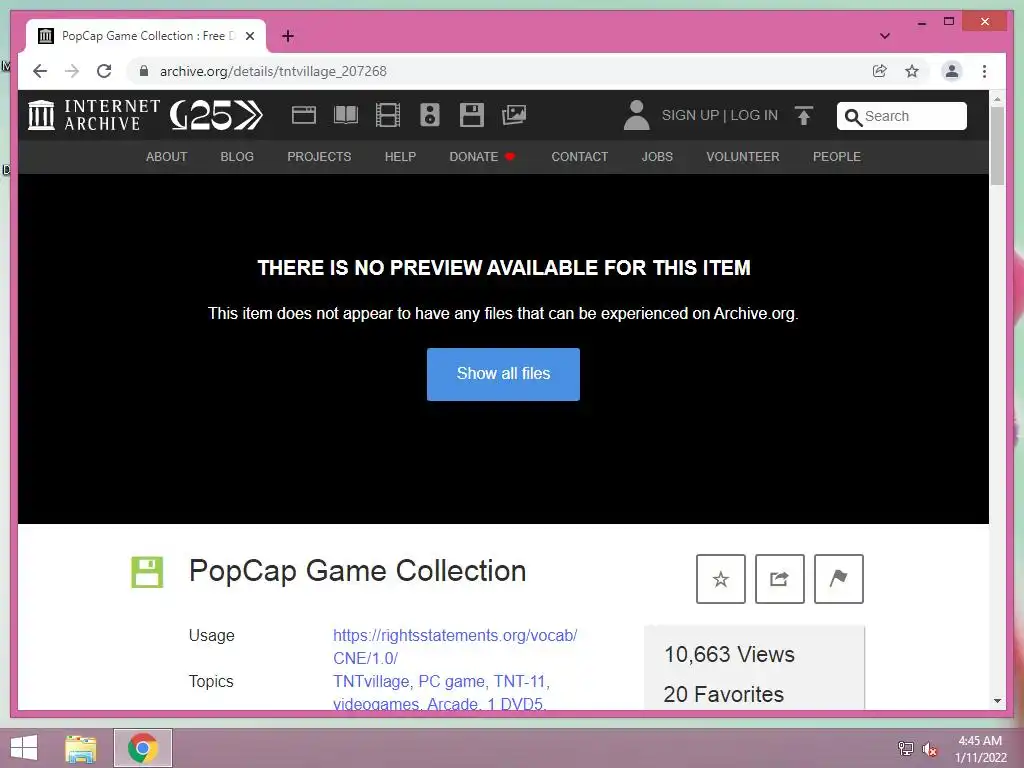Open the TNTvillage topic link
Viewport: 1024px width, 768px height.
click(x=370, y=681)
